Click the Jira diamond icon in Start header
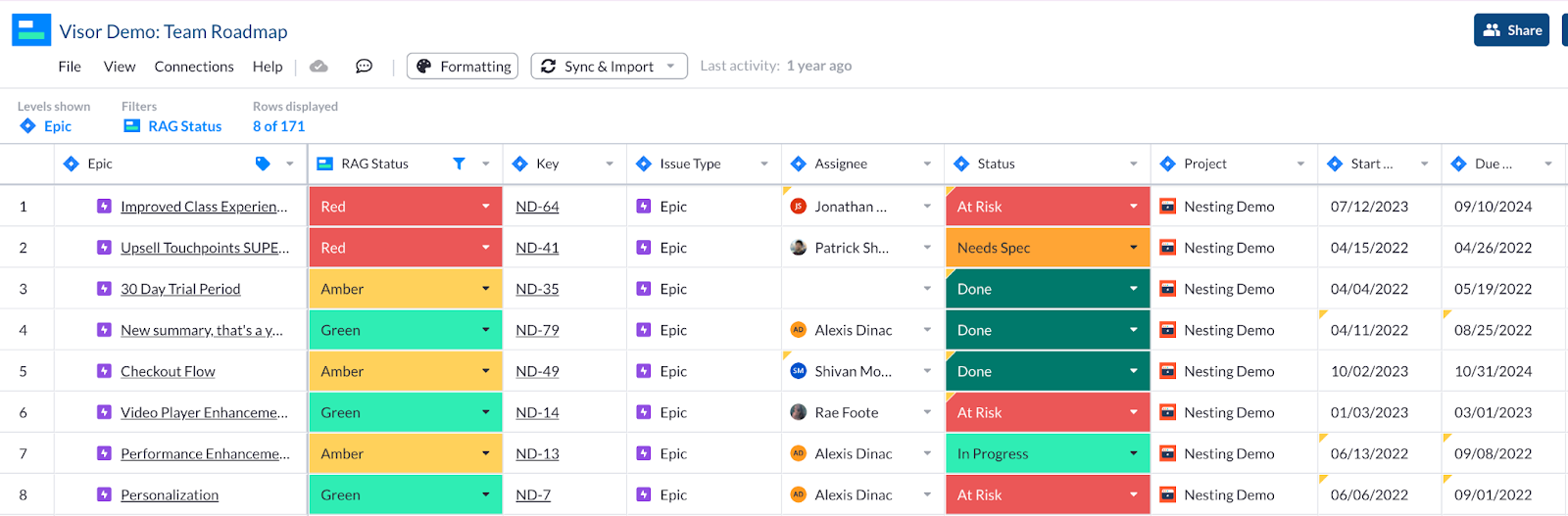1568x516 pixels. [x=1335, y=164]
